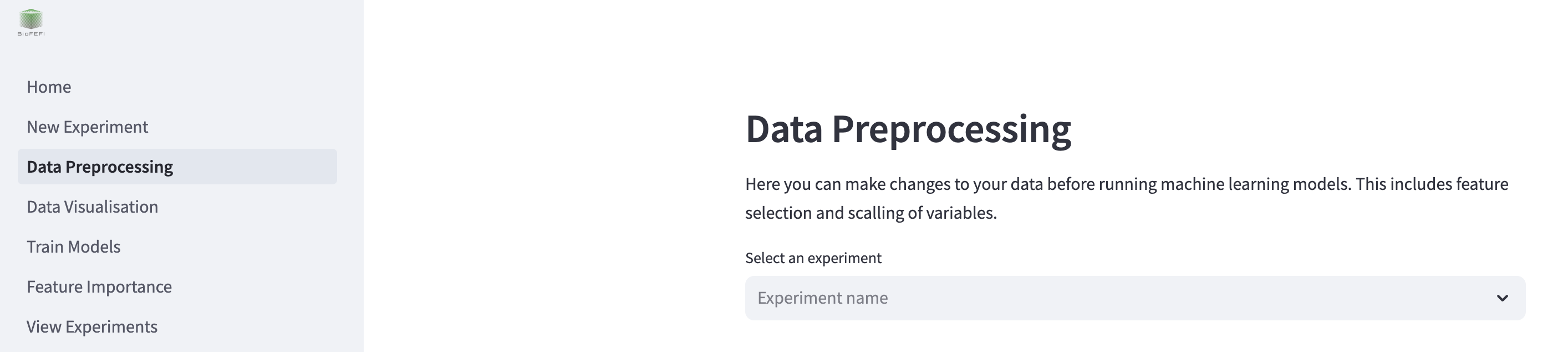Screen dimensions: 1568x352
Task: Open the Feature Importance page
Action: pyautogui.click(x=99, y=286)
